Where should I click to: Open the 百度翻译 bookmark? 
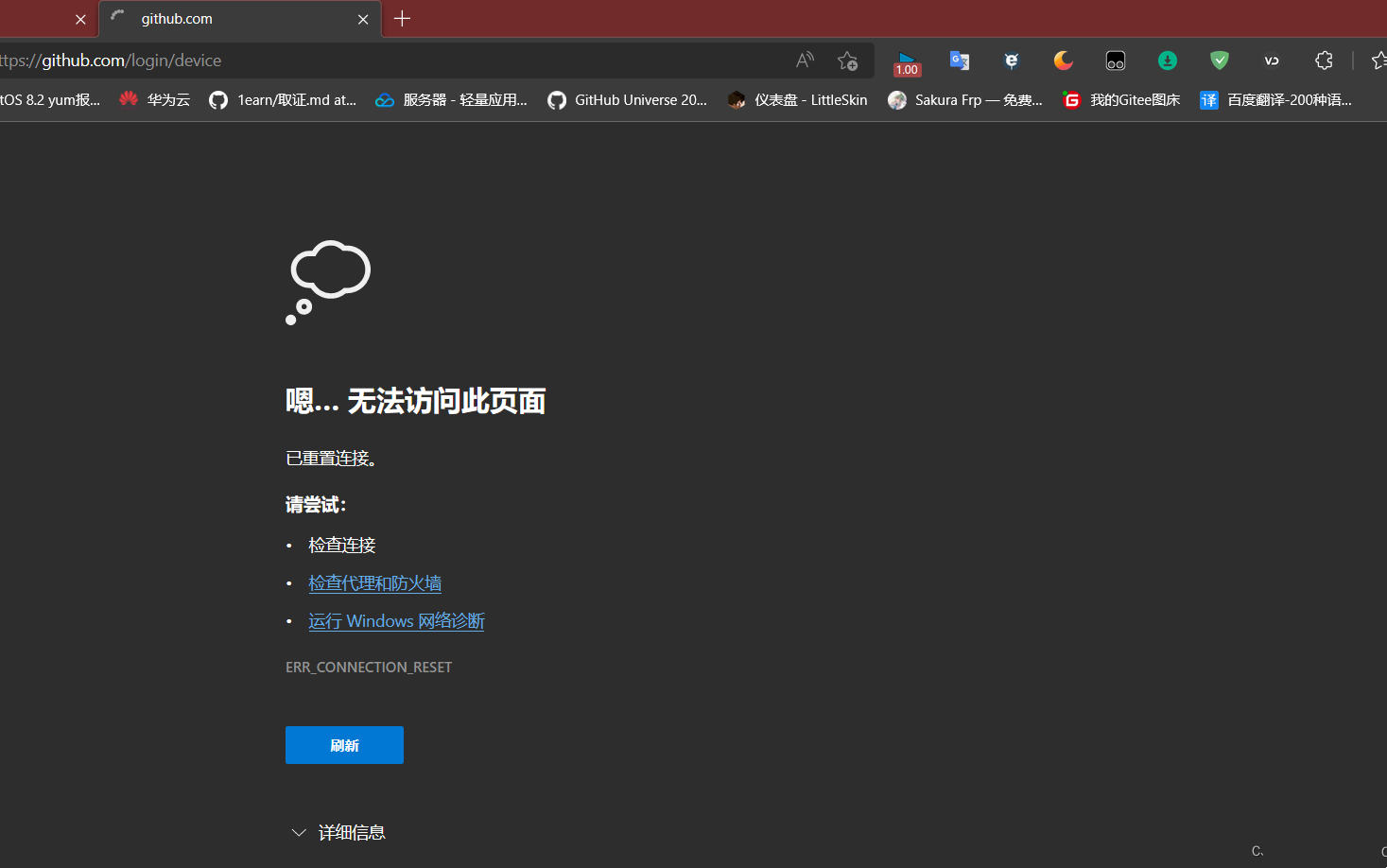click(1275, 100)
